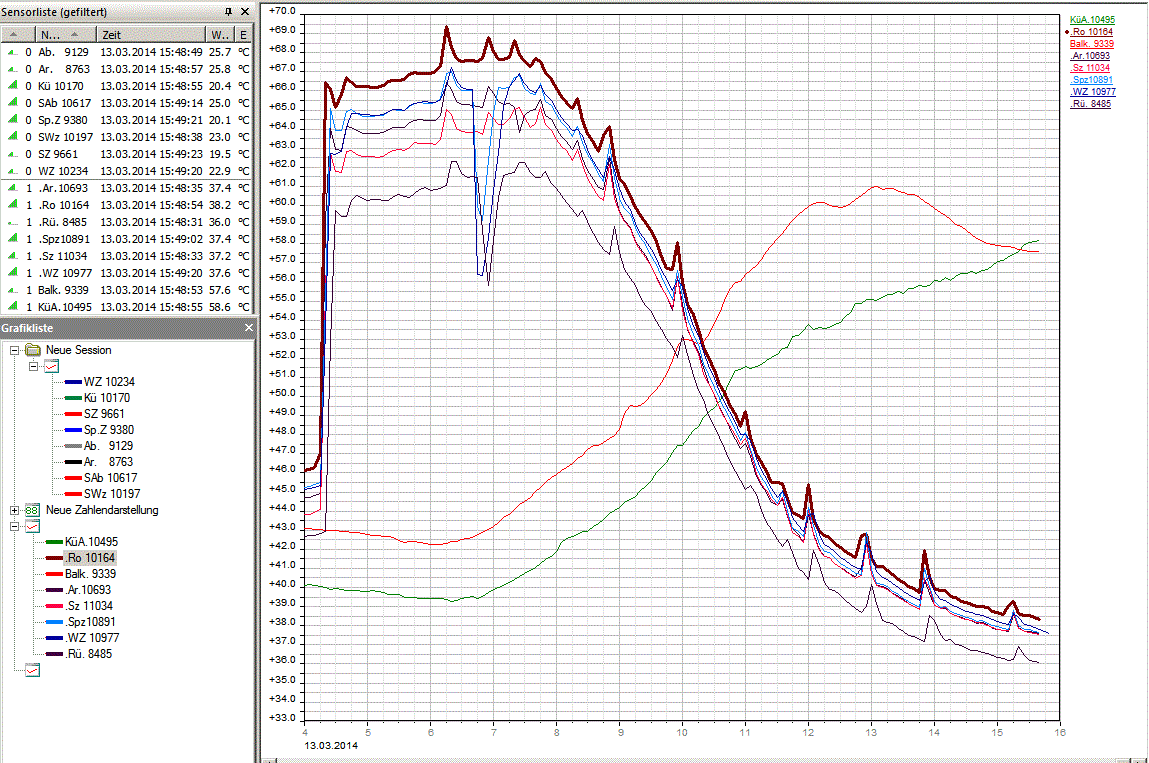Select .Spz10891 in the chart legend
The image size is (1149, 763).
(1091, 80)
